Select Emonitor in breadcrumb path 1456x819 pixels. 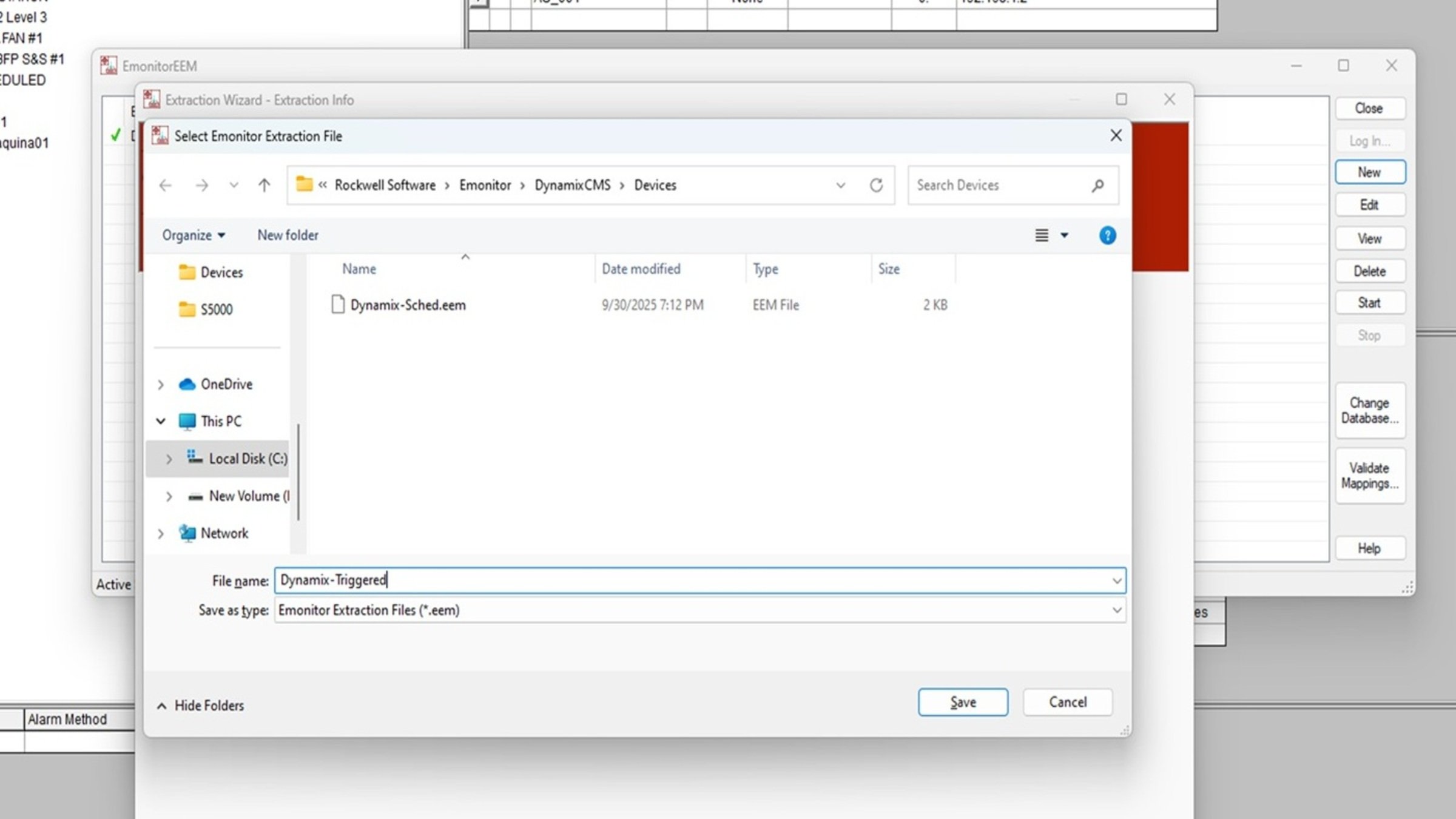[x=485, y=185]
